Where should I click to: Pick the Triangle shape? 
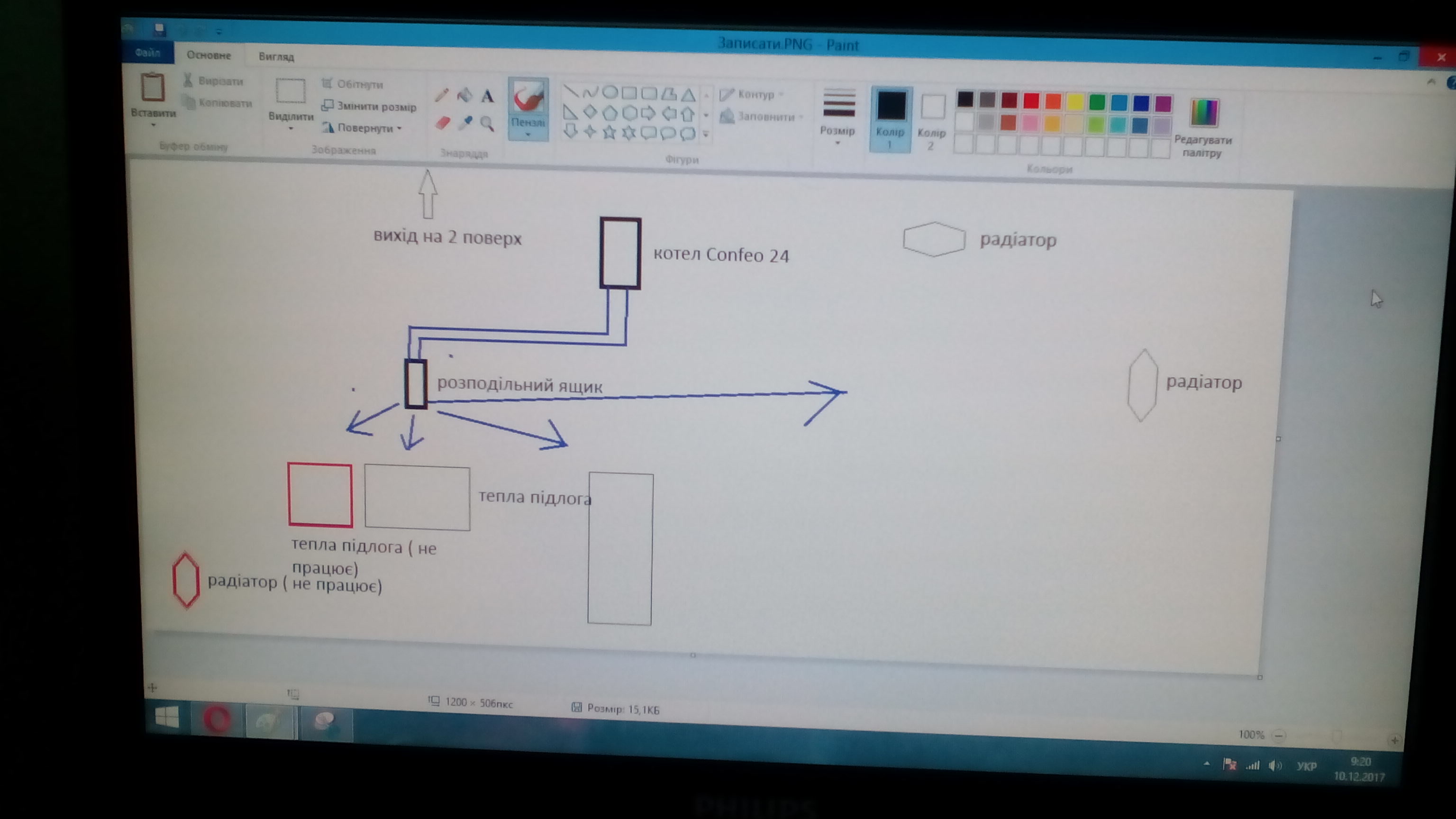coord(688,94)
